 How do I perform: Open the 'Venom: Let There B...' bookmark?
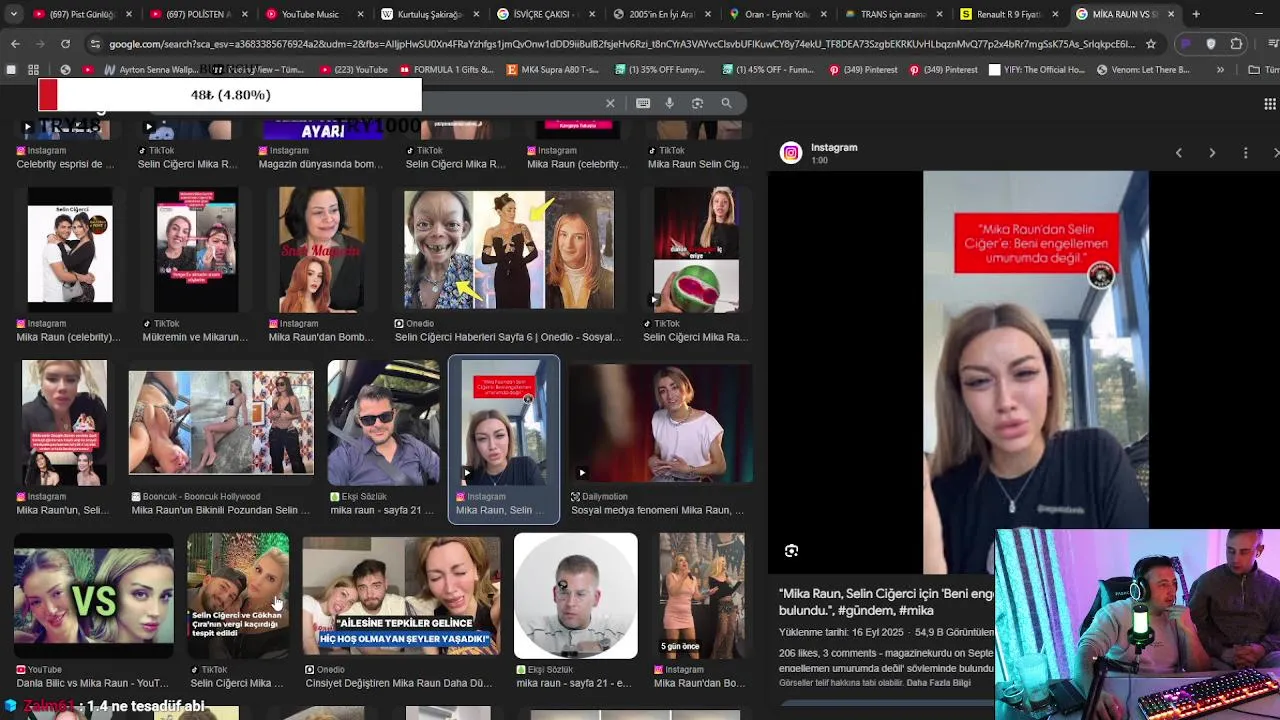[x=1143, y=70]
